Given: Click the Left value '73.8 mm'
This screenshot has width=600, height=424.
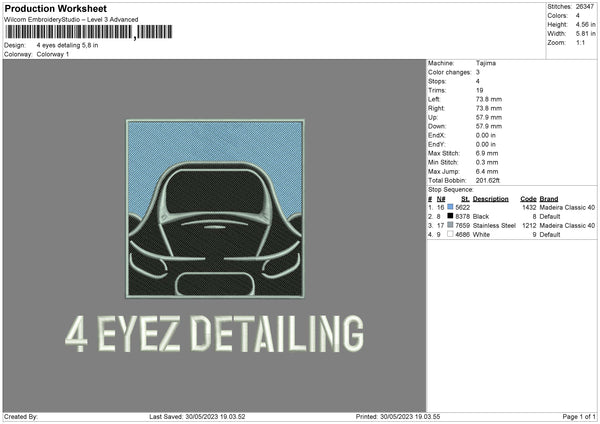Looking at the screenshot, I should click(489, 99).
